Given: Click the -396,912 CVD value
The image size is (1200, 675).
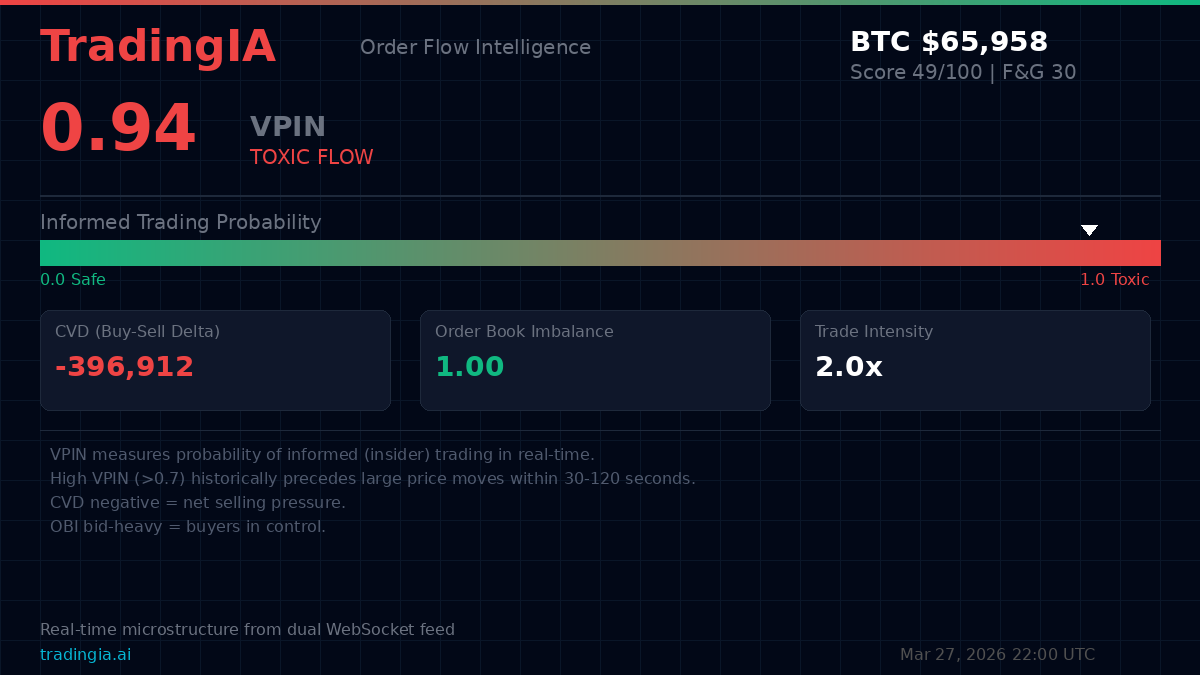Looking at the screenshot, I should (124, 367).
